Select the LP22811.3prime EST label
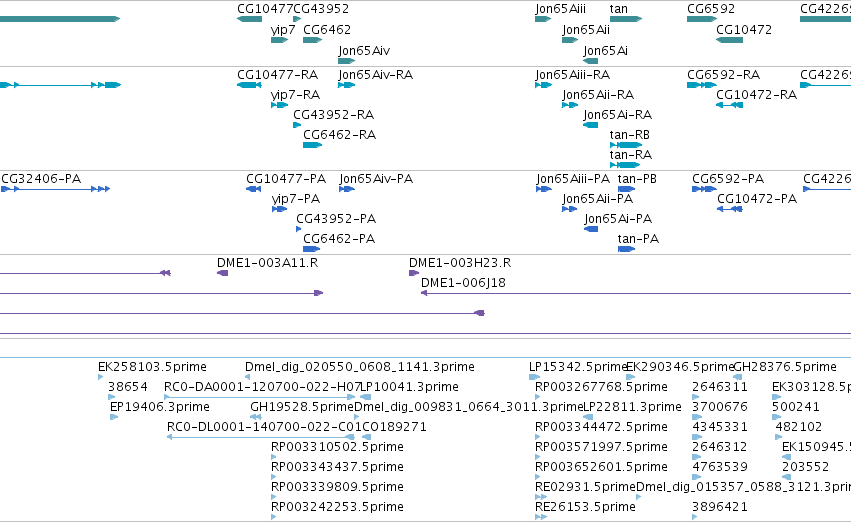The image size is (851, 522). (x=632, y=407)
